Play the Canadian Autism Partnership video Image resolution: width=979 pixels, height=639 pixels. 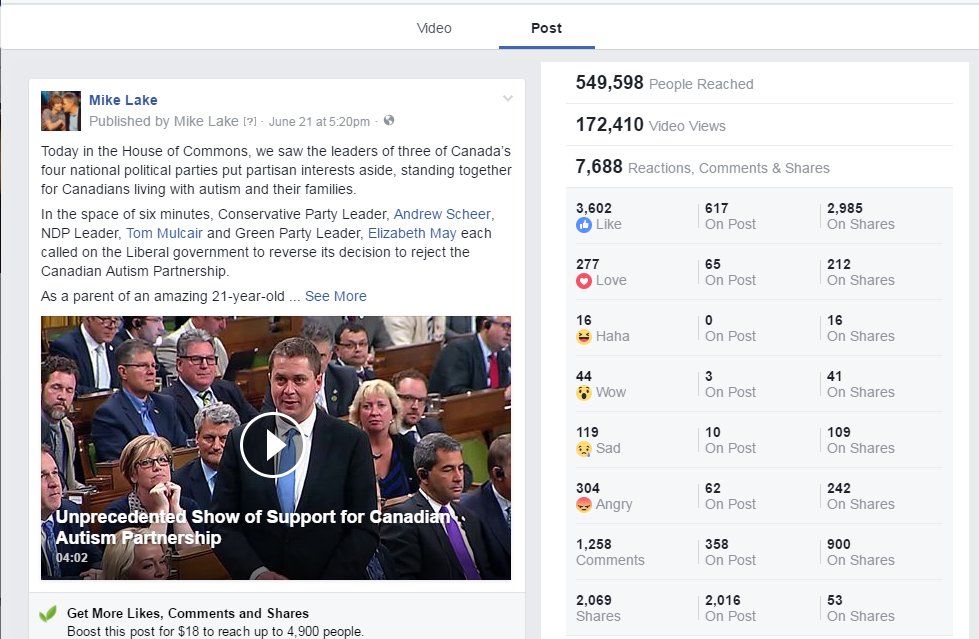click(x=272, y=446)
